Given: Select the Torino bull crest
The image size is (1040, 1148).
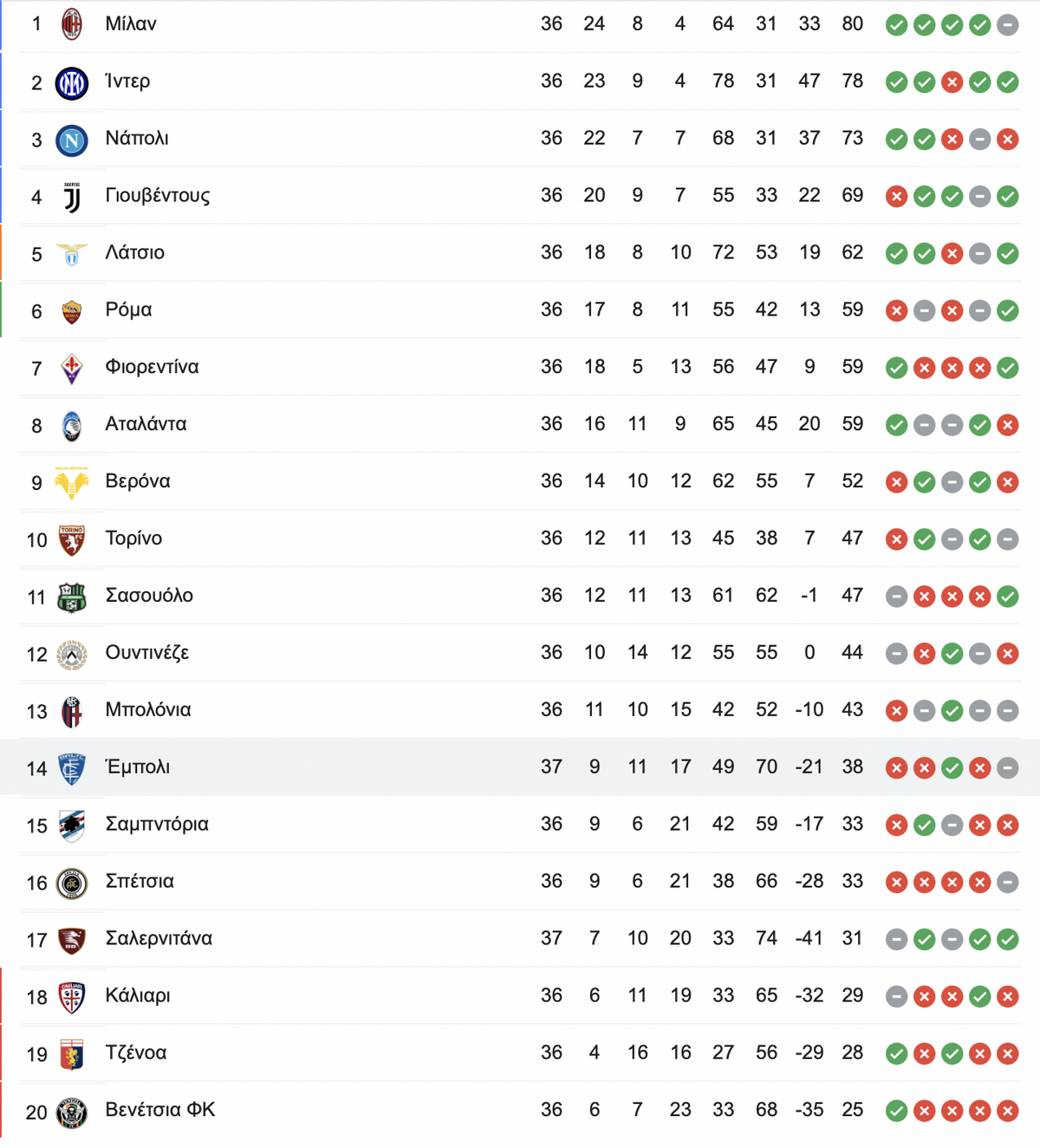Looking at the screenshot, I should [72, 540].
